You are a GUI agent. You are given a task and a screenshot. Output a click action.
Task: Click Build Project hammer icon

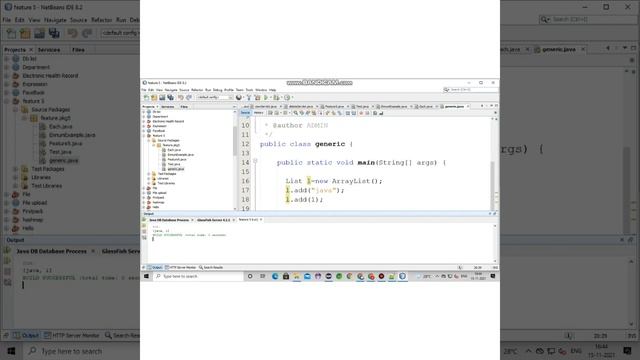249,98
